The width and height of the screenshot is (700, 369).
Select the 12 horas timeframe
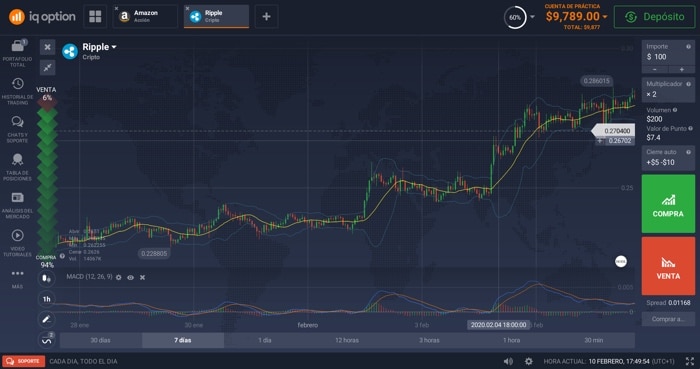[347, 340]
